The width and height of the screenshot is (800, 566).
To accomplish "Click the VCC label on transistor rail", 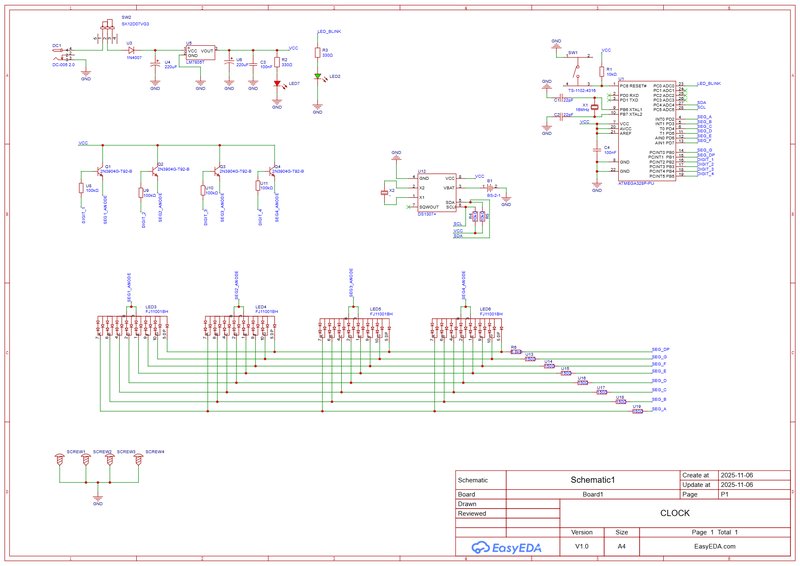I will (83, 143).
